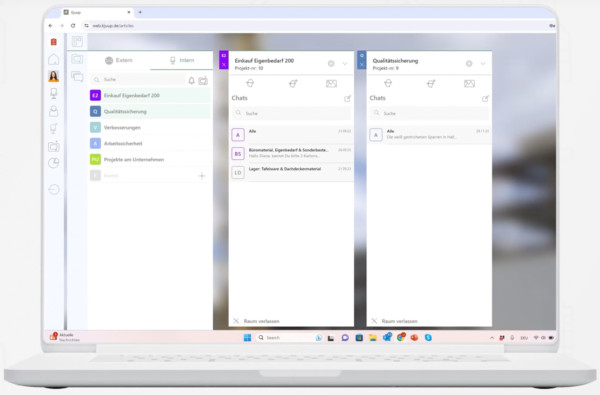Click chat search field in Qualitätssicherung panel
This screenshot has height=395, width=600.
(x=429, y=113)
